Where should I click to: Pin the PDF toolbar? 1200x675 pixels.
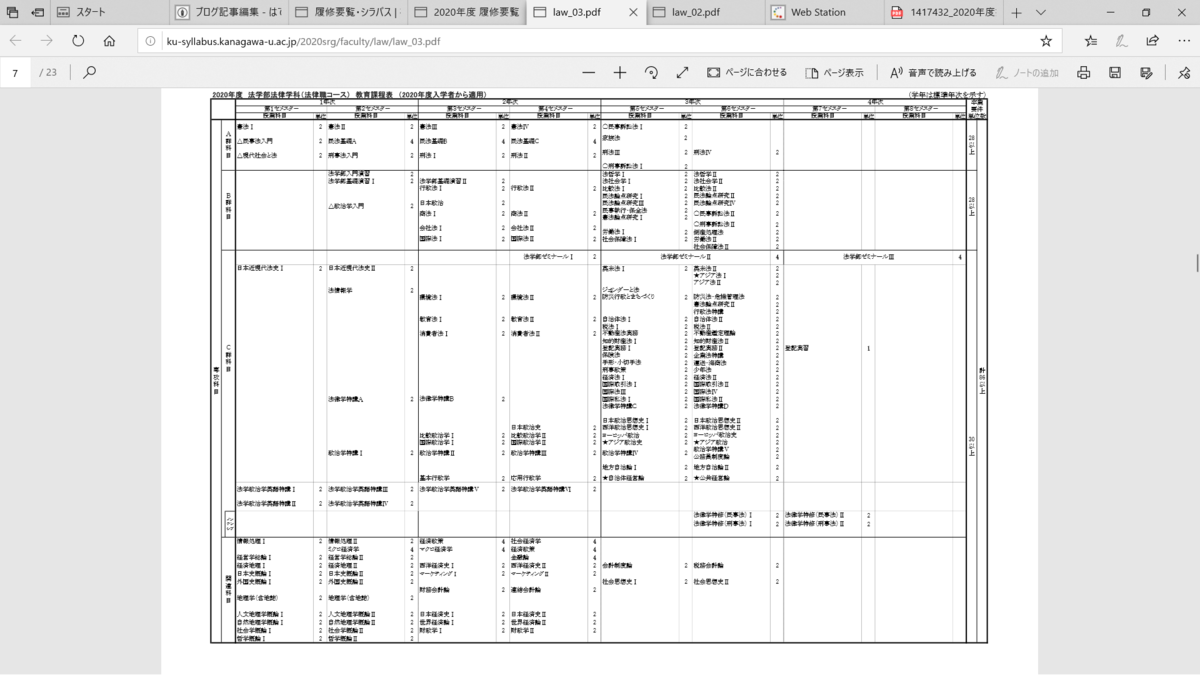tap(1184, 73)
